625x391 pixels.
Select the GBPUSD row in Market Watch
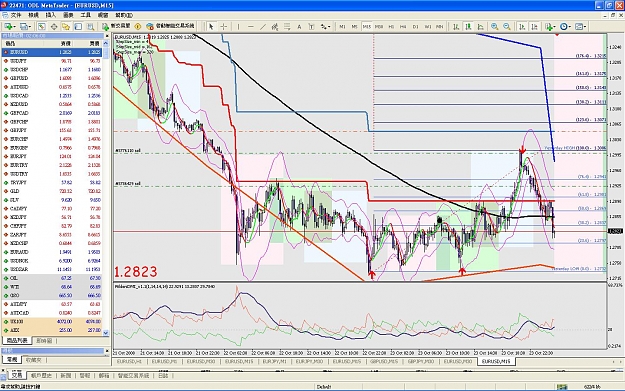pos(52,78)
